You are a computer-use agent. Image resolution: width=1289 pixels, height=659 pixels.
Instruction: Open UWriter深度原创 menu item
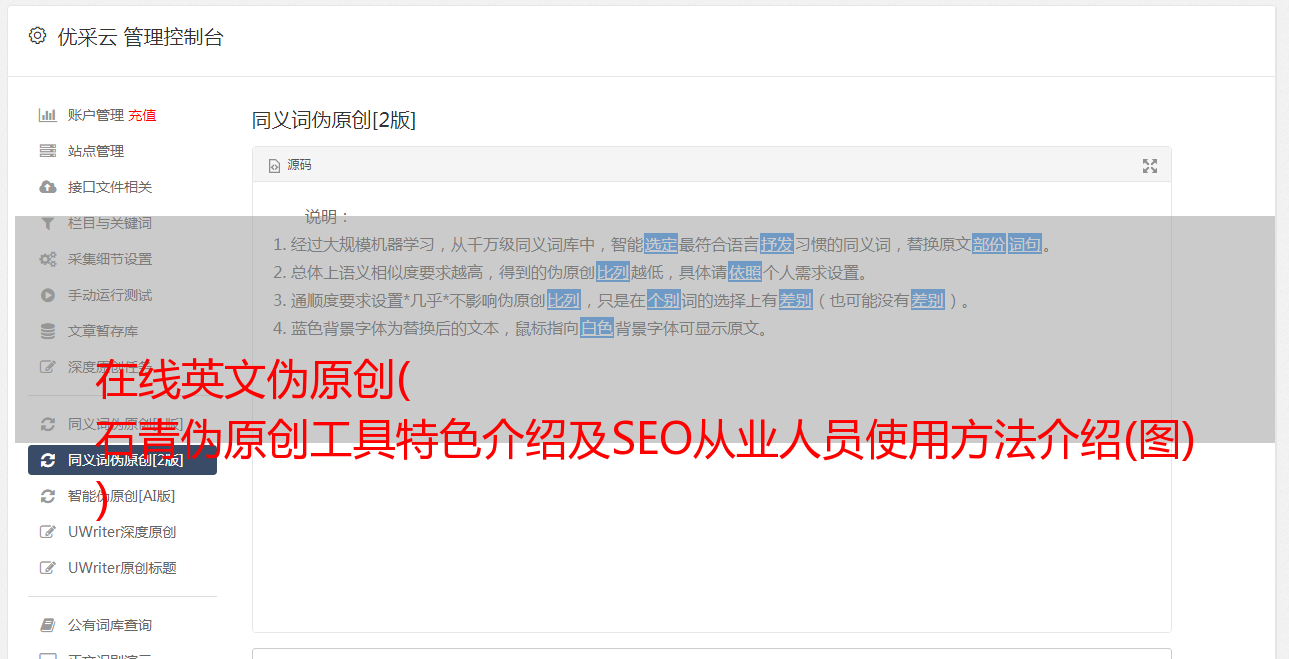tap(122, 532)
